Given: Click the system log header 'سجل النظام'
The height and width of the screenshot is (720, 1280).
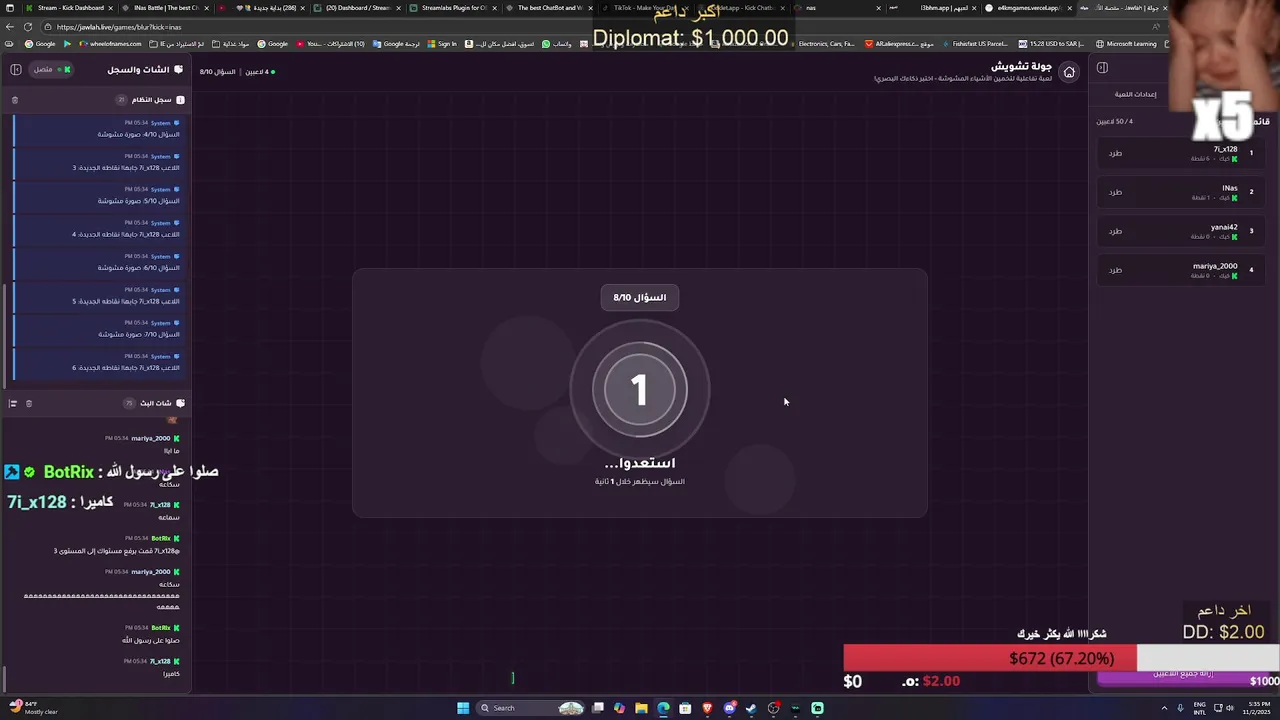Looking at the screenshot, I should point(152,100).
